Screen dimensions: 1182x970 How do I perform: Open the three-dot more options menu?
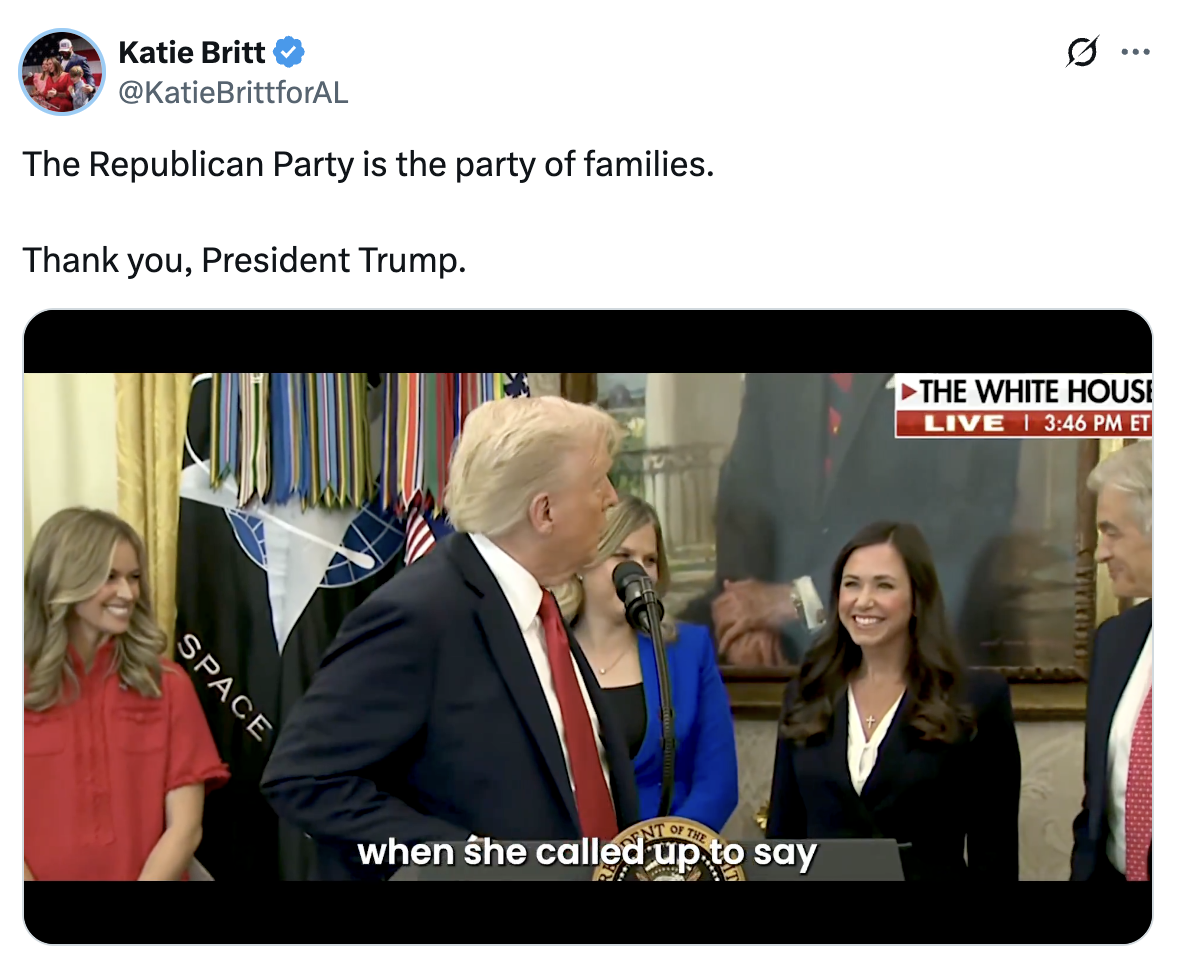point(1135,52)
